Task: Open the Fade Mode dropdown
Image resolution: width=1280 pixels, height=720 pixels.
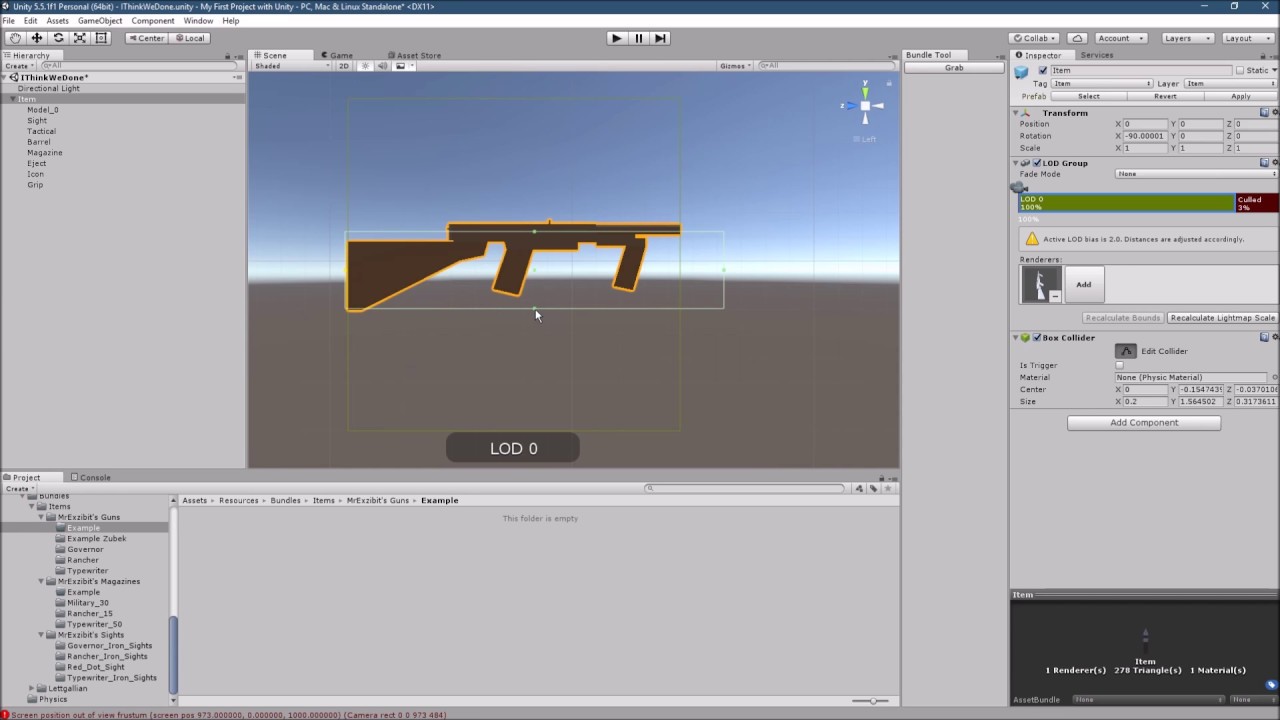Action: [1196, 174]
